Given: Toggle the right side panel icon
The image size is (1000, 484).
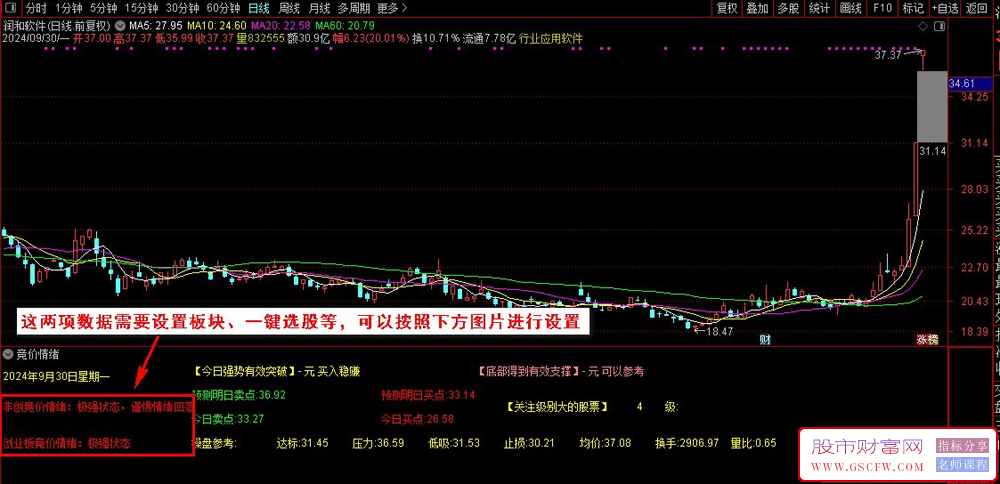Looking at the screenshot, I should (x=938, y=26).
